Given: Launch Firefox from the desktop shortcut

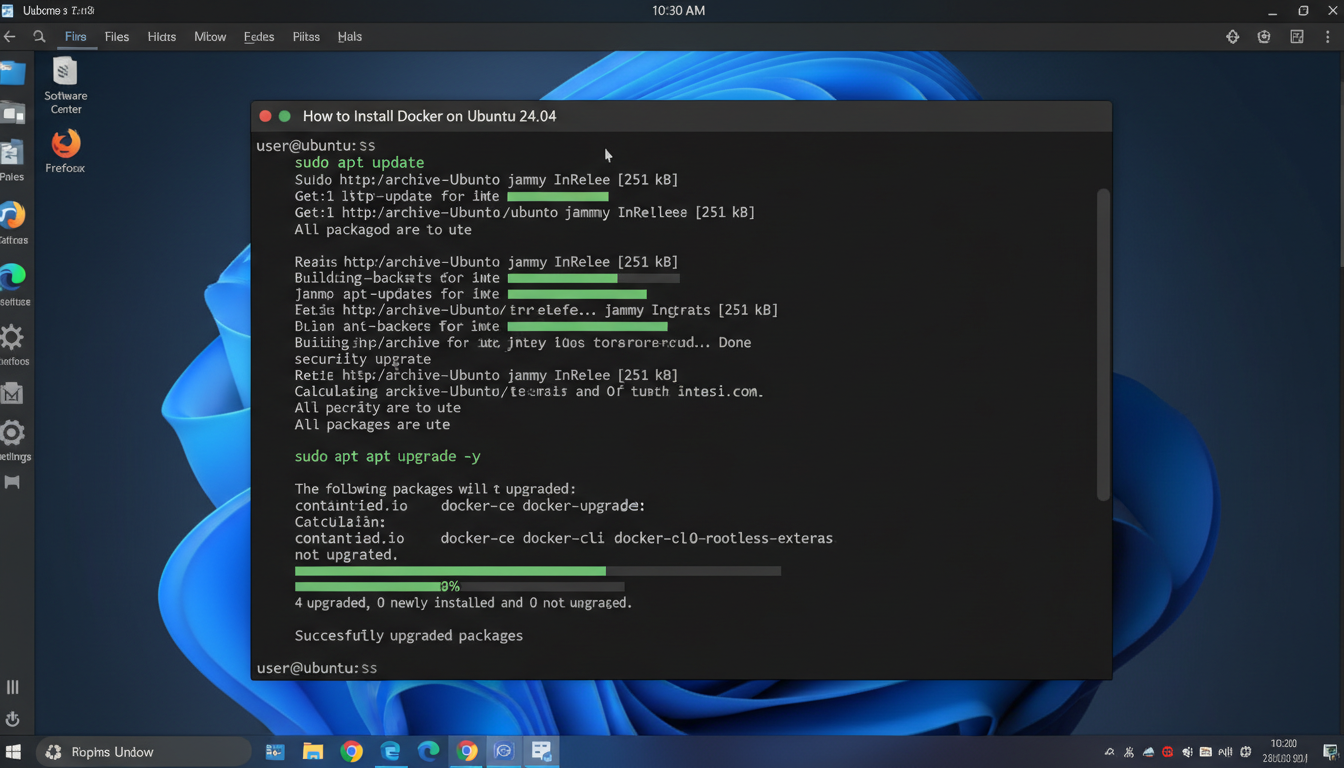Looking at the screenshot, I should pos(65,152).
